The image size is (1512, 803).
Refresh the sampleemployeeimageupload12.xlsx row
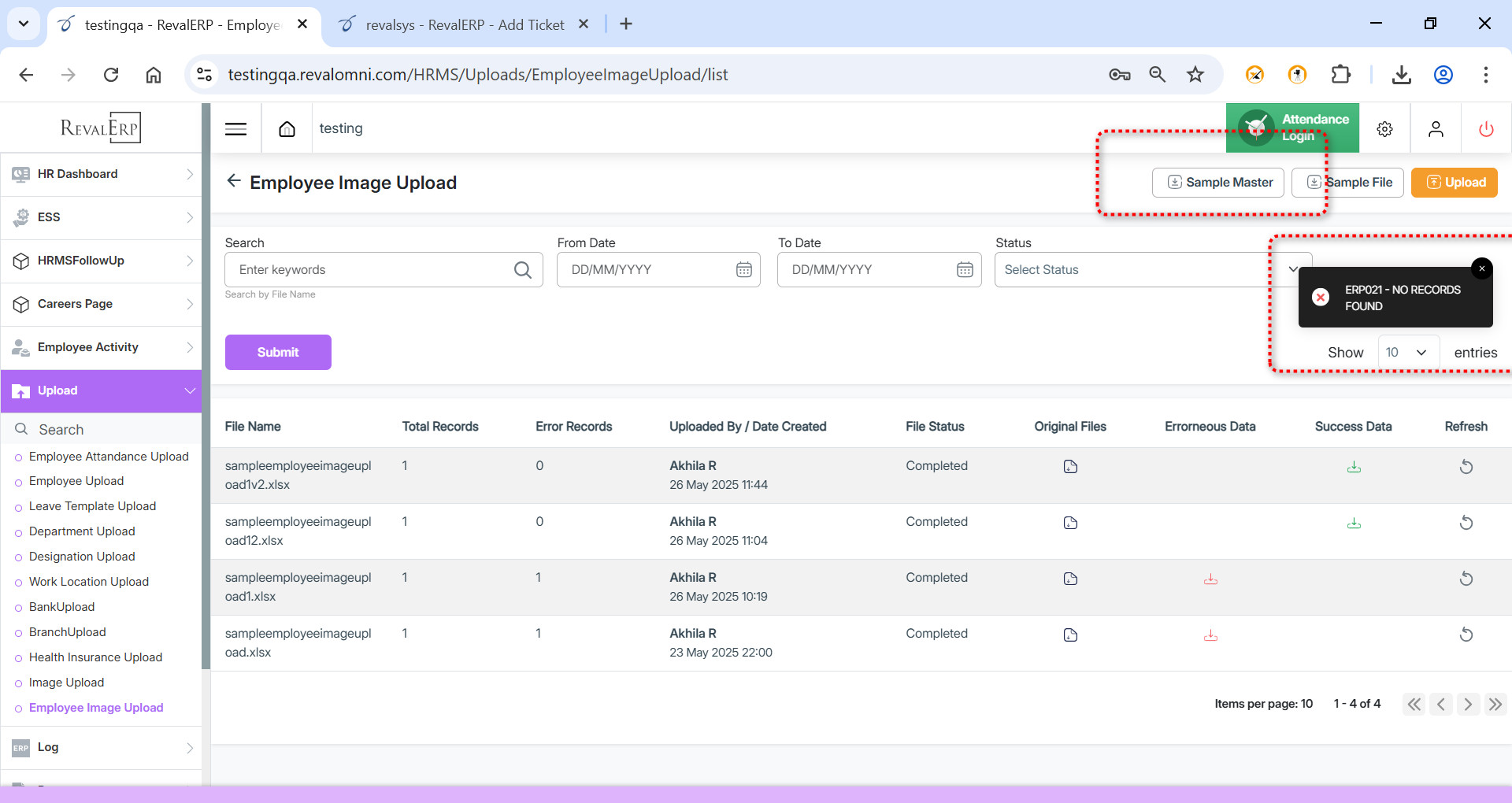click(x=1466, y=524)
